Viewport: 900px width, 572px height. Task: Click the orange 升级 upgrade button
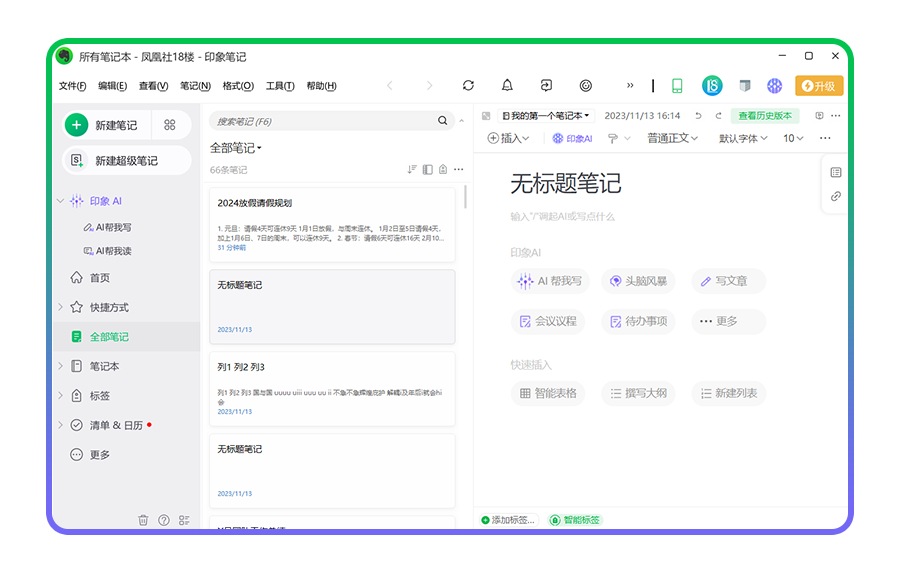coord(819,85)
